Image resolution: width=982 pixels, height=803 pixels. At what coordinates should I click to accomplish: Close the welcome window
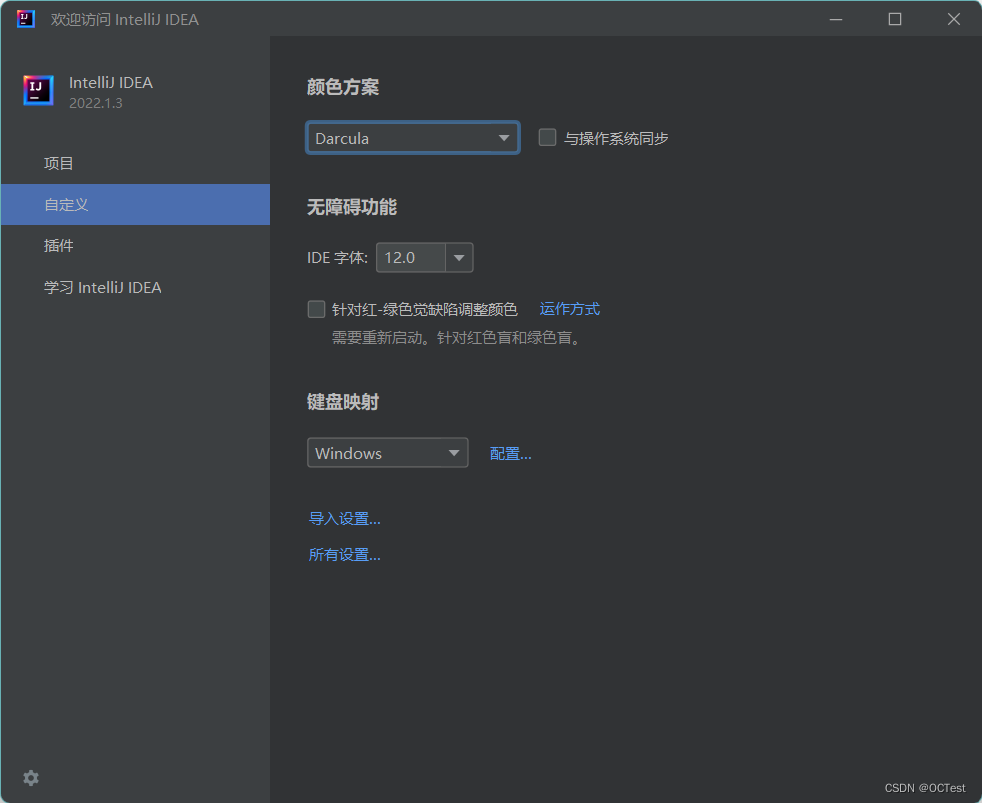click(x=954, y=19)
